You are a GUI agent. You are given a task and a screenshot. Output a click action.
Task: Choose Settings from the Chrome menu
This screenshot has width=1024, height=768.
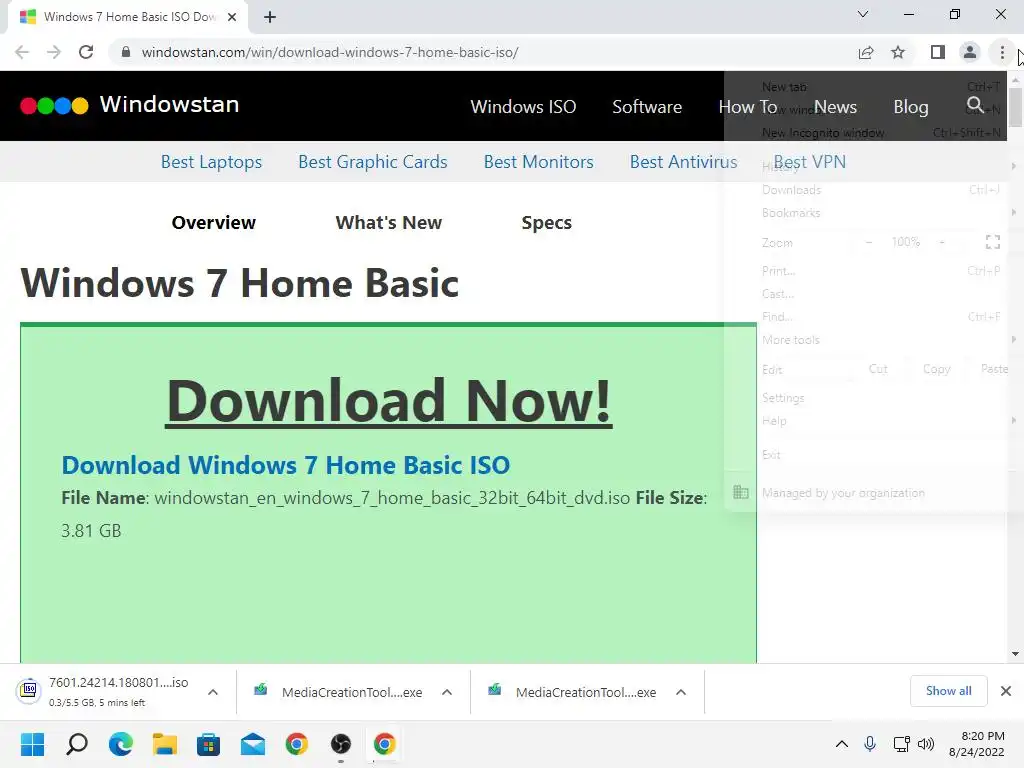783,398
